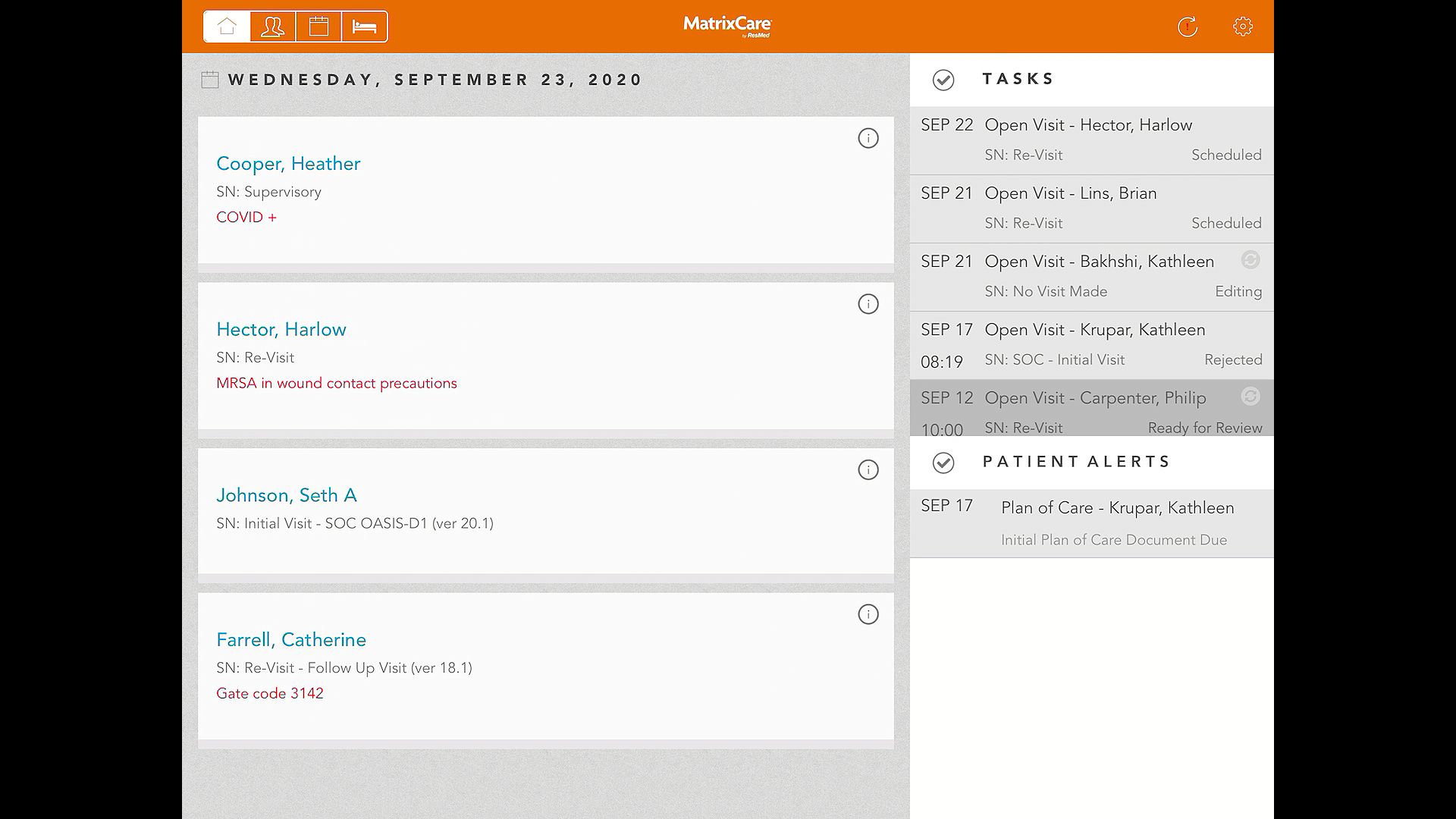Viewport: 1456px width, 819px height.
Task: Show info icon on Hector, Harlow card
Action: click(x=868, y=304)
